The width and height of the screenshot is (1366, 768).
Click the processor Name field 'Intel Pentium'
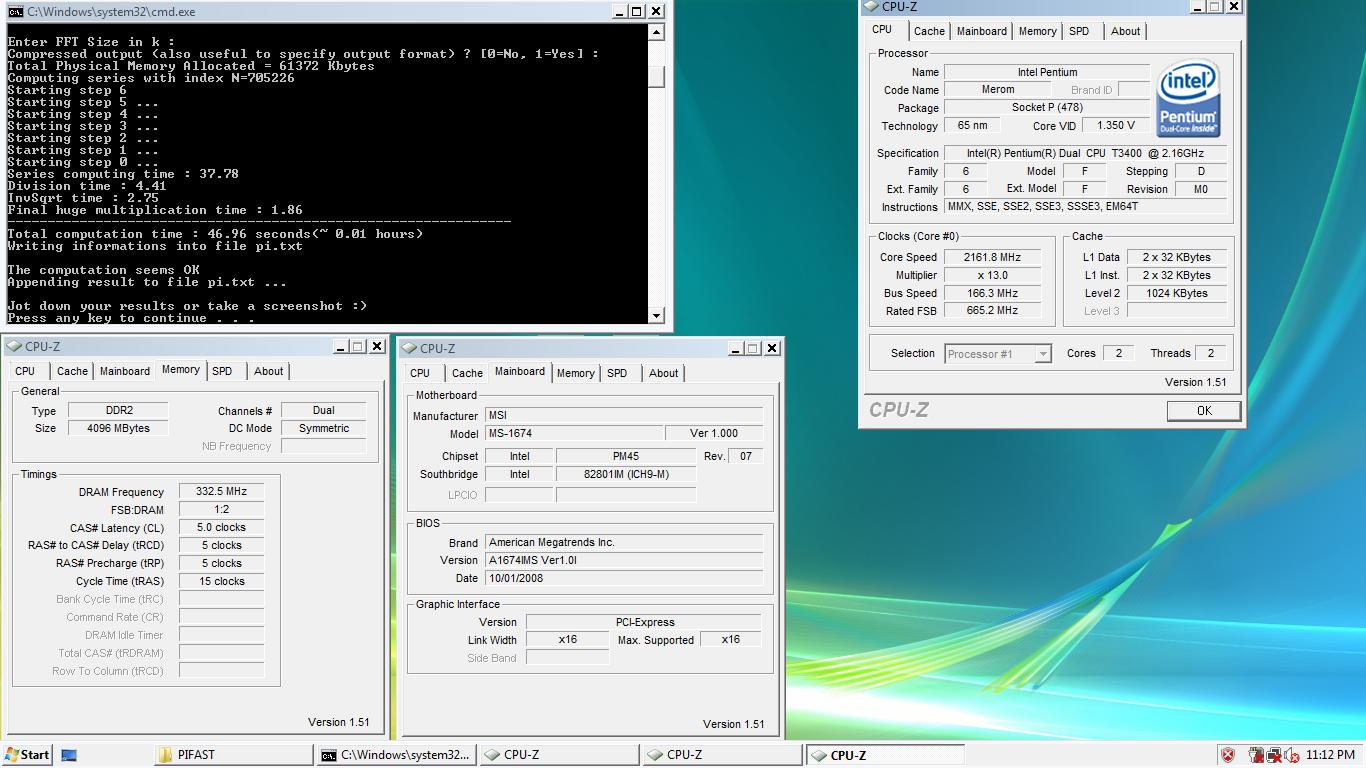1047,72
